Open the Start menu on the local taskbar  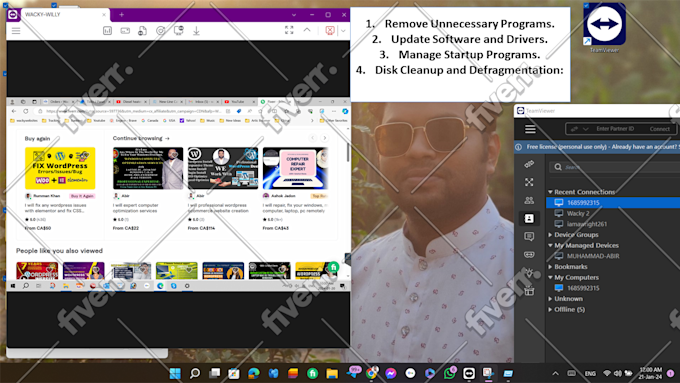point(175,373)
